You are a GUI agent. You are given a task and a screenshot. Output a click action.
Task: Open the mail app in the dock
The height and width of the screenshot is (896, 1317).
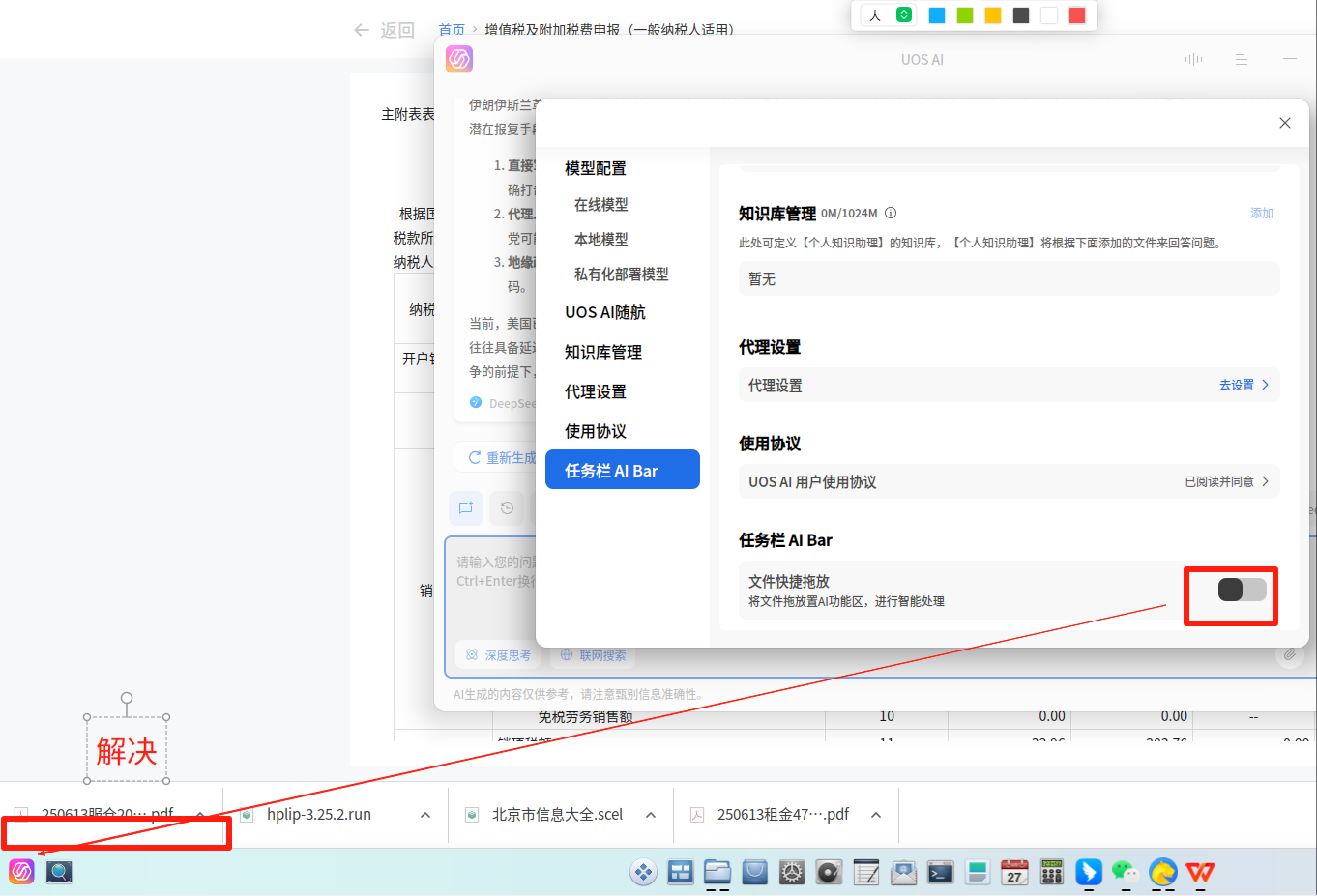903,872
